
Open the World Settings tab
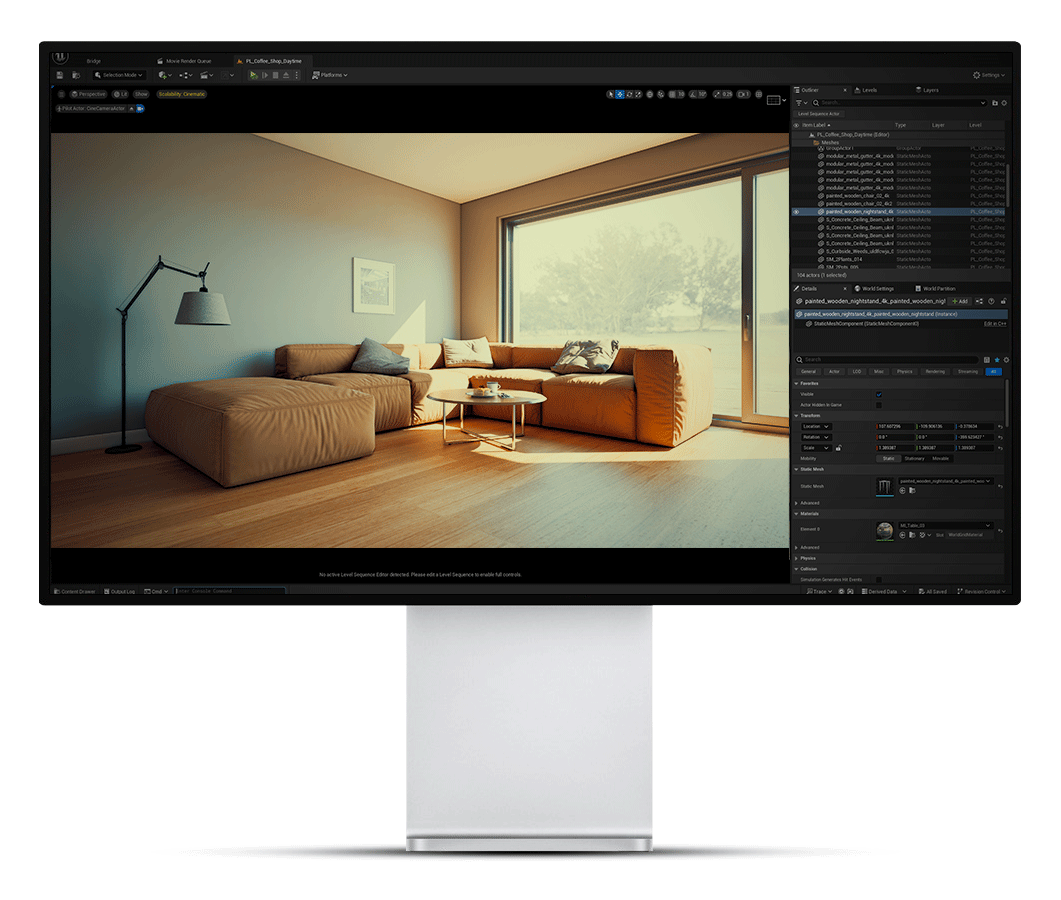click(x=874, y=289)
